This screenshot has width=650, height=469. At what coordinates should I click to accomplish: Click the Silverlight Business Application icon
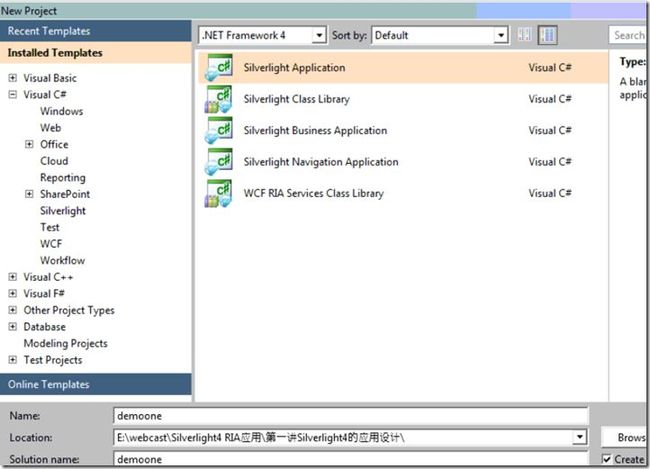click(x=218, y=130)
